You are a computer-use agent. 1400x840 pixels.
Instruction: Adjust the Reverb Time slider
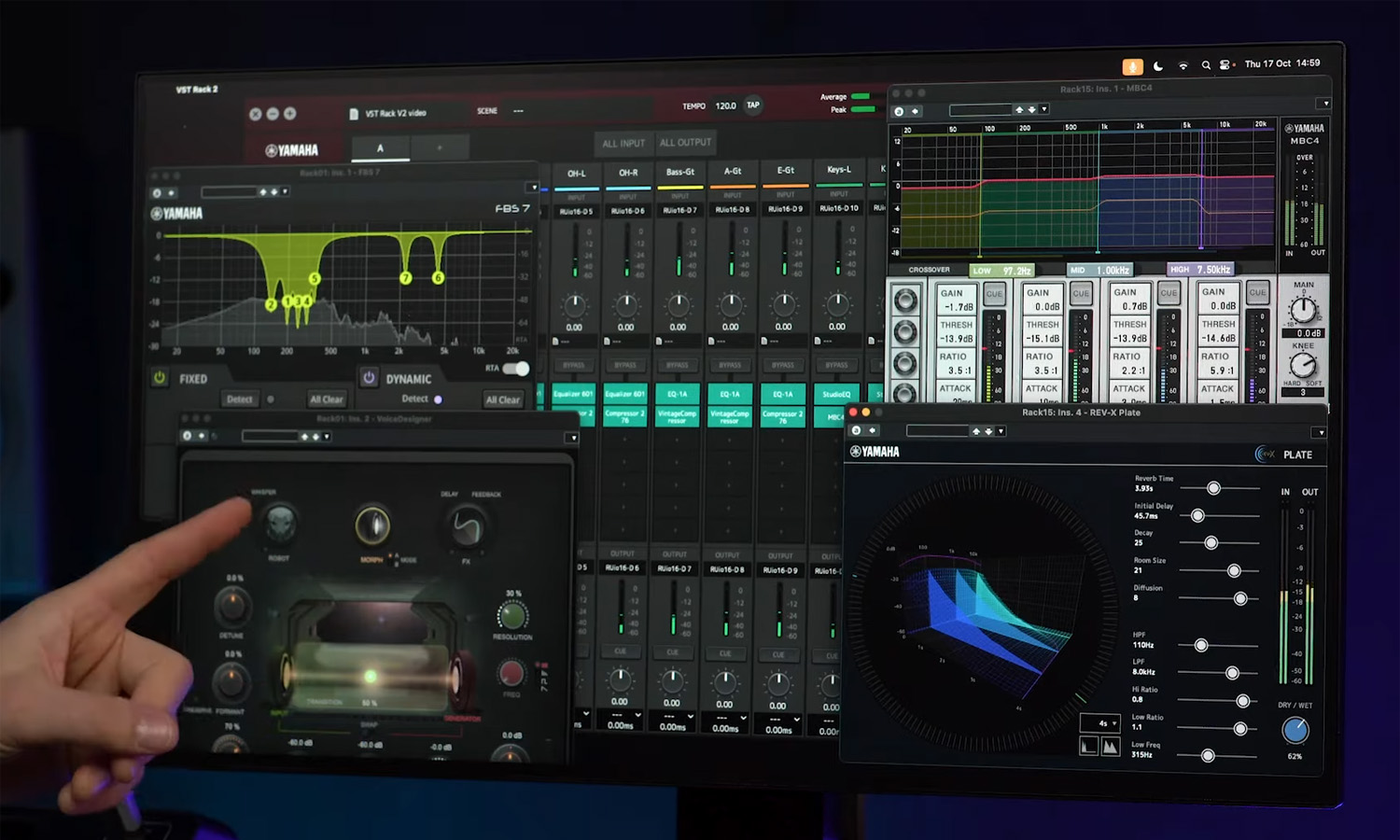(1219, 488)
